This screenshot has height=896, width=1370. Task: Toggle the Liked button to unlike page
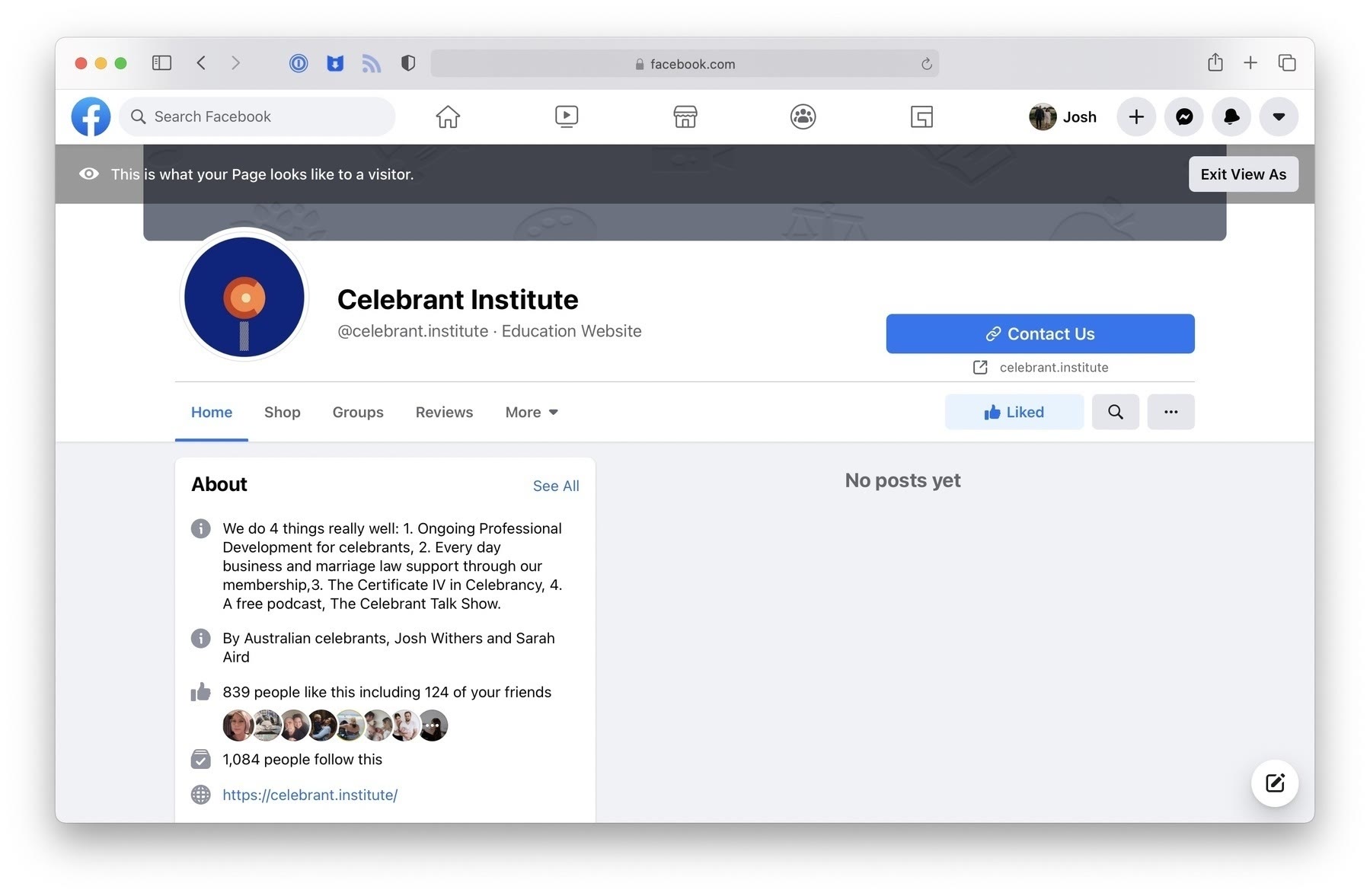(1014, 412)
